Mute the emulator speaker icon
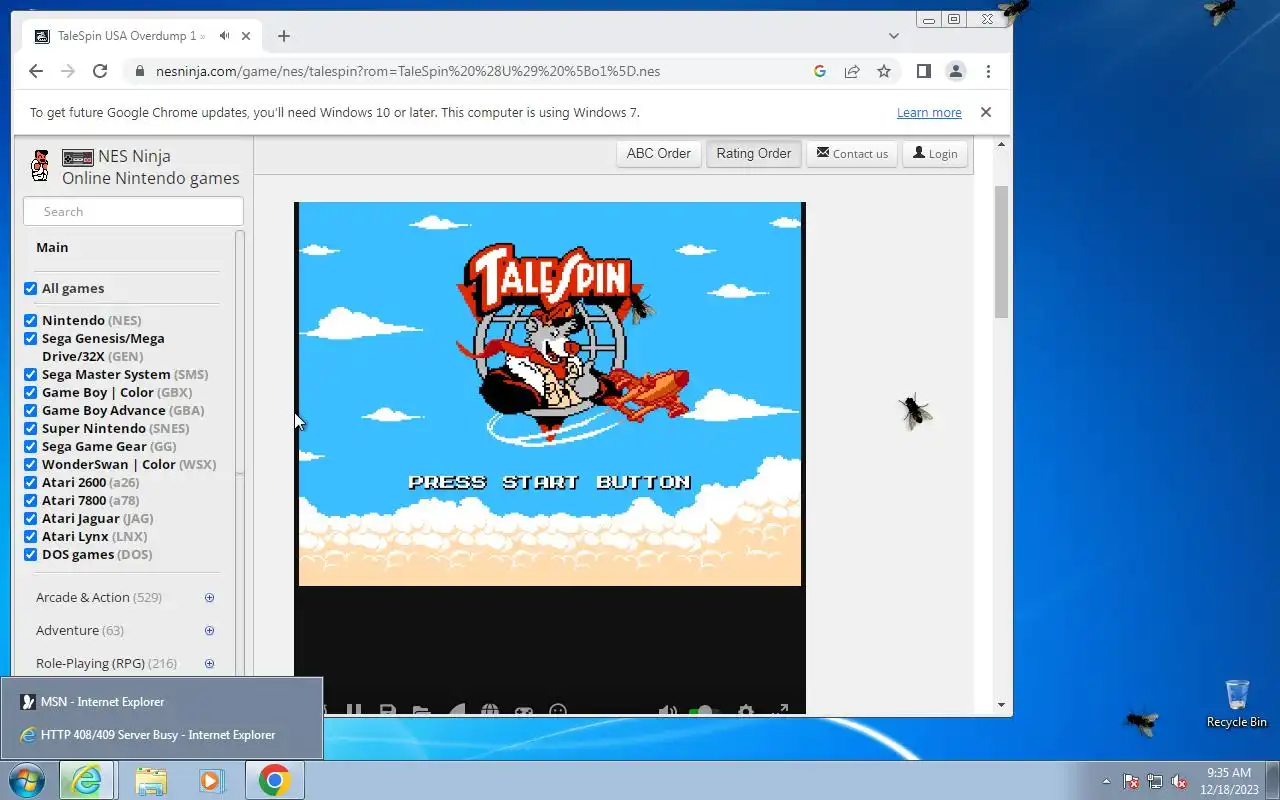The width and height of the screenshot is (1280, 800). pyautogui.click(x=667, y=711)
